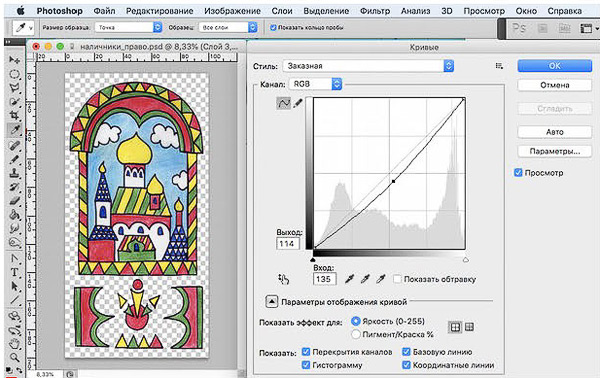Screen dimensions: 600x378
Task: Select the Crop tool
Action: [x=15, y=116]
